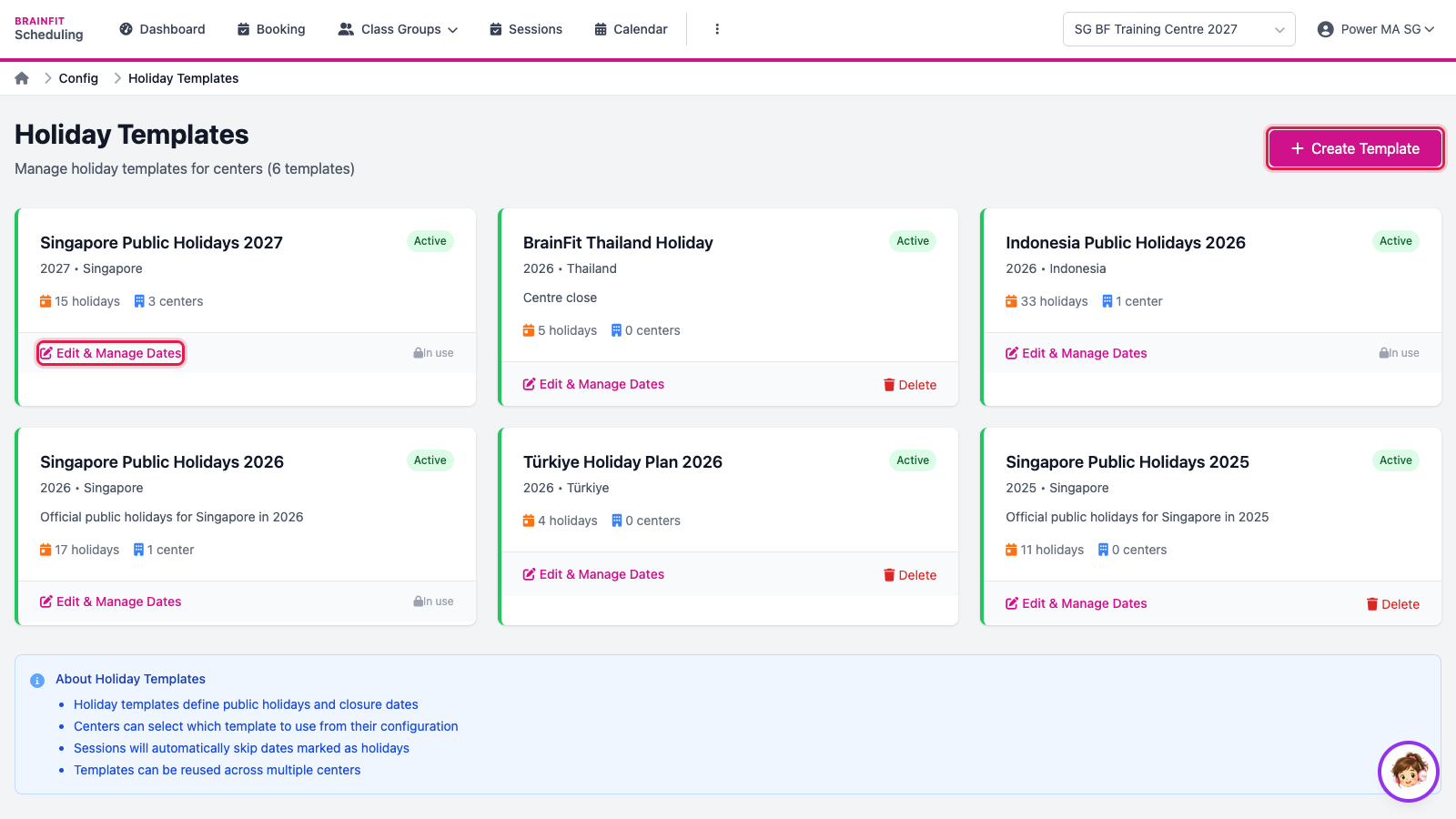Click the '4 holidays' count text
This screenshot has width=1456, height=819.
pos(568,521)
